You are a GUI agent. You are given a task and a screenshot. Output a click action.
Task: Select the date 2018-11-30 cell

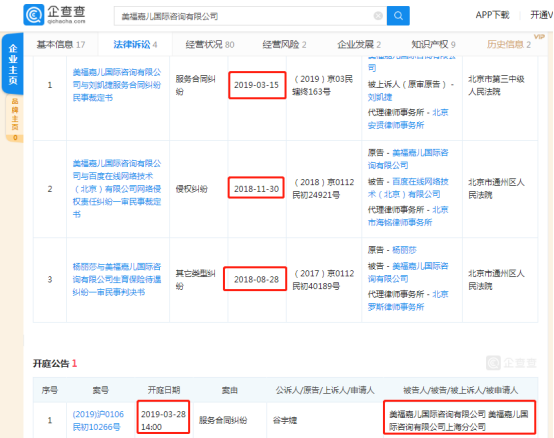click(x=257, y=189)
